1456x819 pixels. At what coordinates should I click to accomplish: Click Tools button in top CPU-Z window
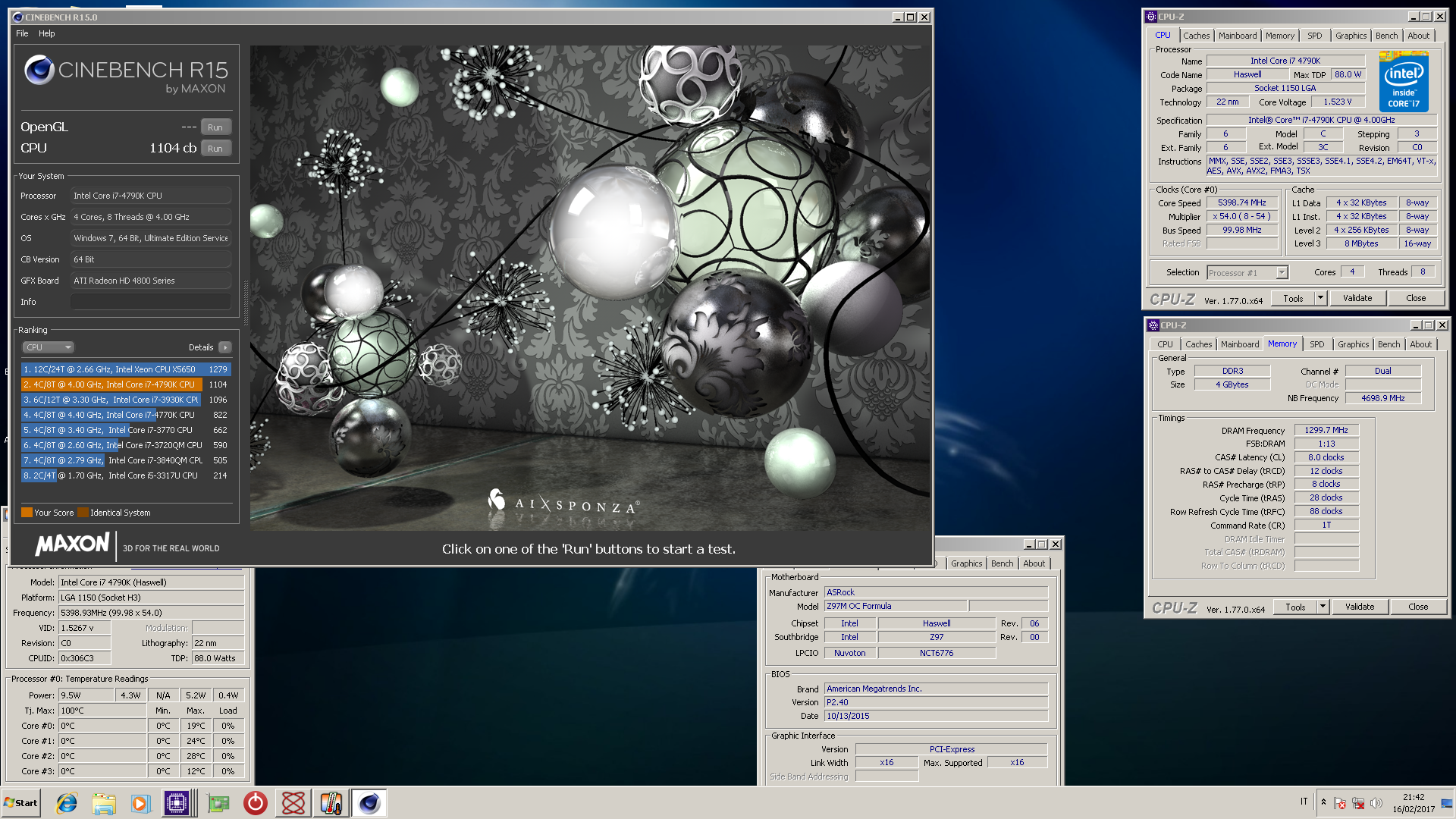(1293, 299)
